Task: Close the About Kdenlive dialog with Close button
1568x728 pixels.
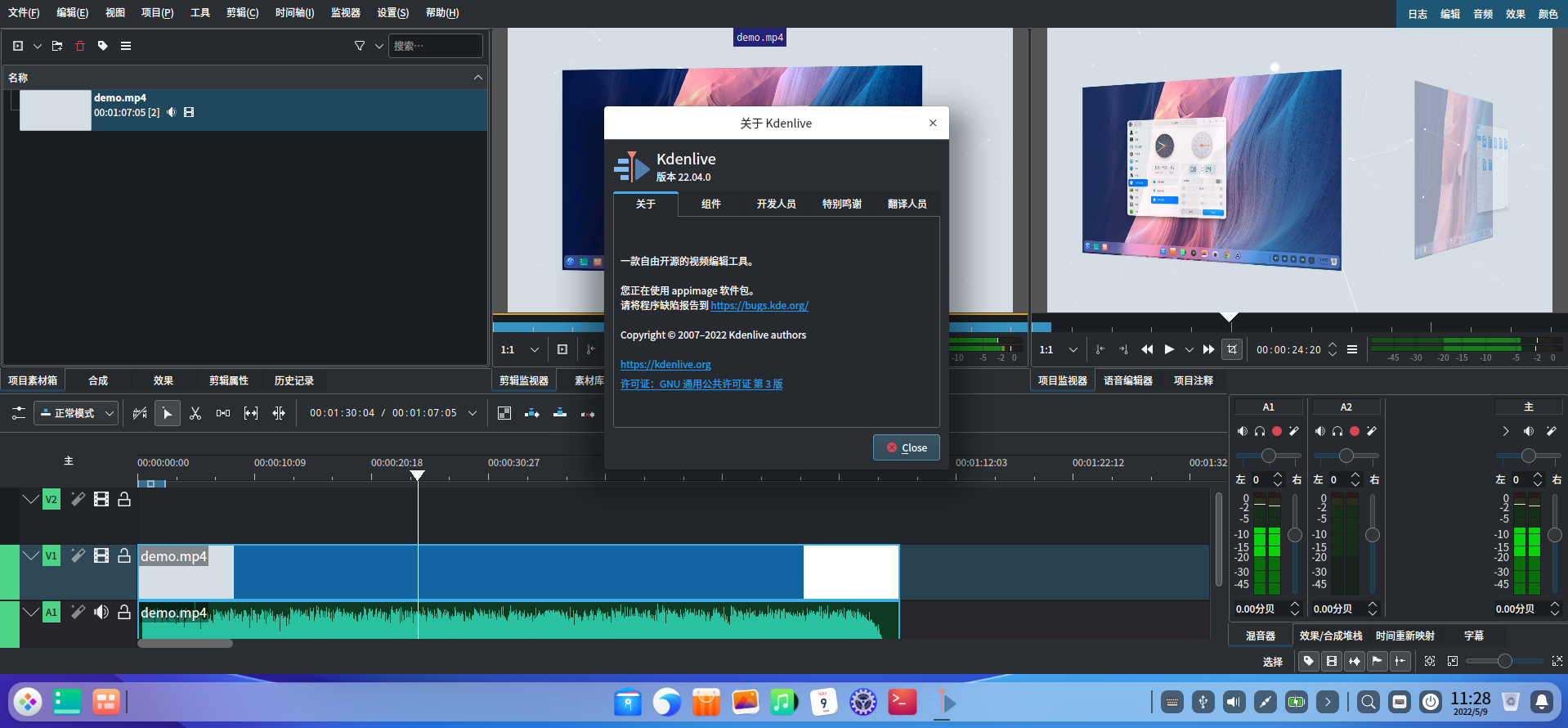Action: (x=906, y=447)
